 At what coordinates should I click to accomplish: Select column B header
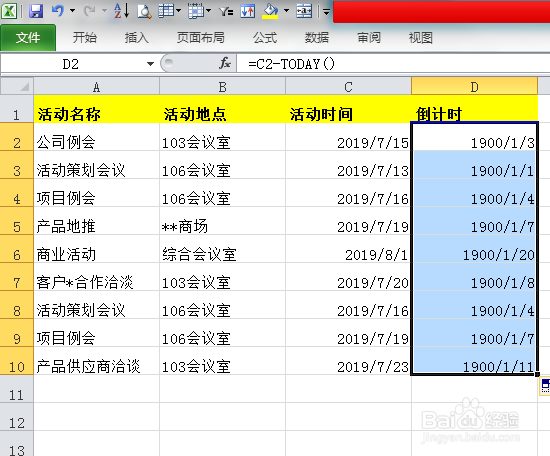[222, 87]
